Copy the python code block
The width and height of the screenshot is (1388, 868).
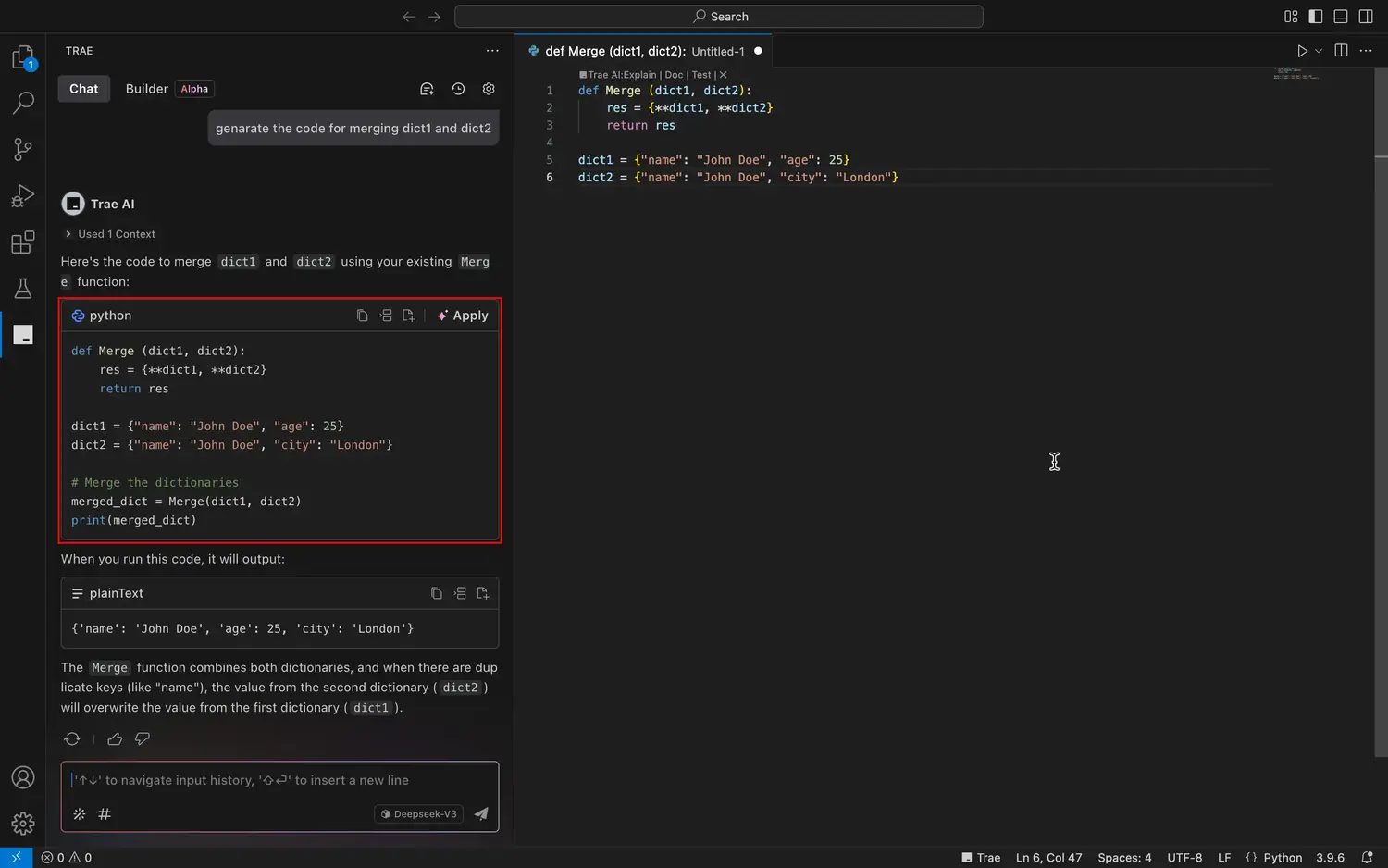362,316
